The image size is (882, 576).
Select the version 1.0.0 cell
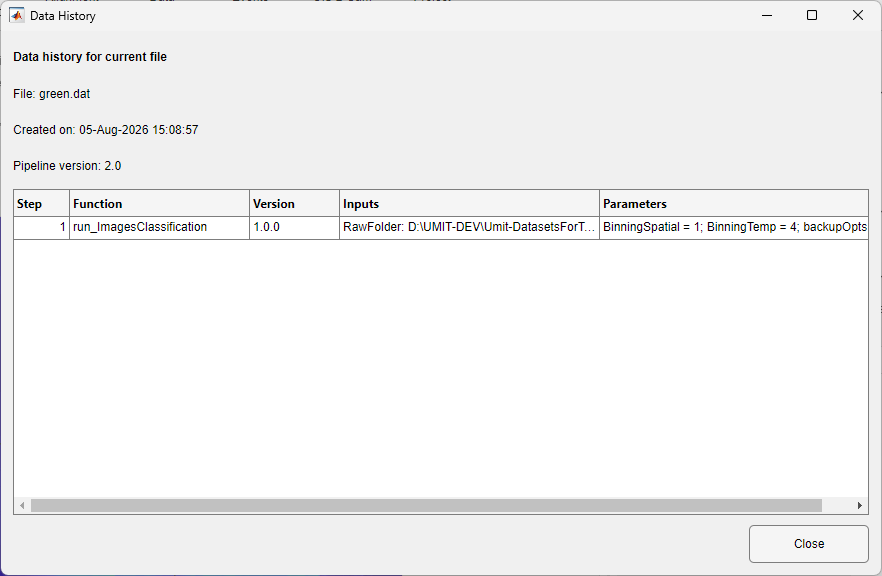point(294,227)
